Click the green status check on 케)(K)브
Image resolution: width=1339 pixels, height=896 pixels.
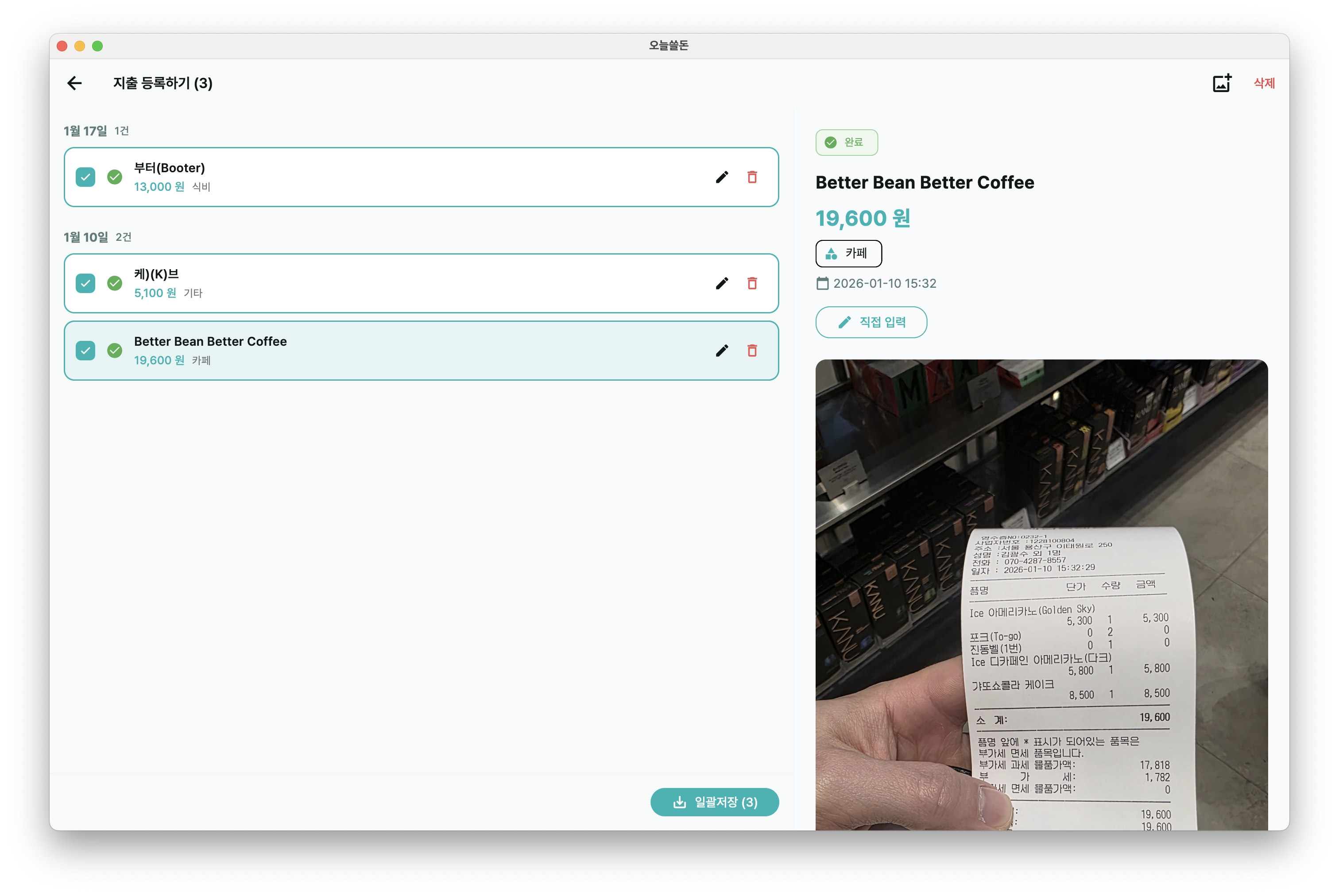[114, 283]
